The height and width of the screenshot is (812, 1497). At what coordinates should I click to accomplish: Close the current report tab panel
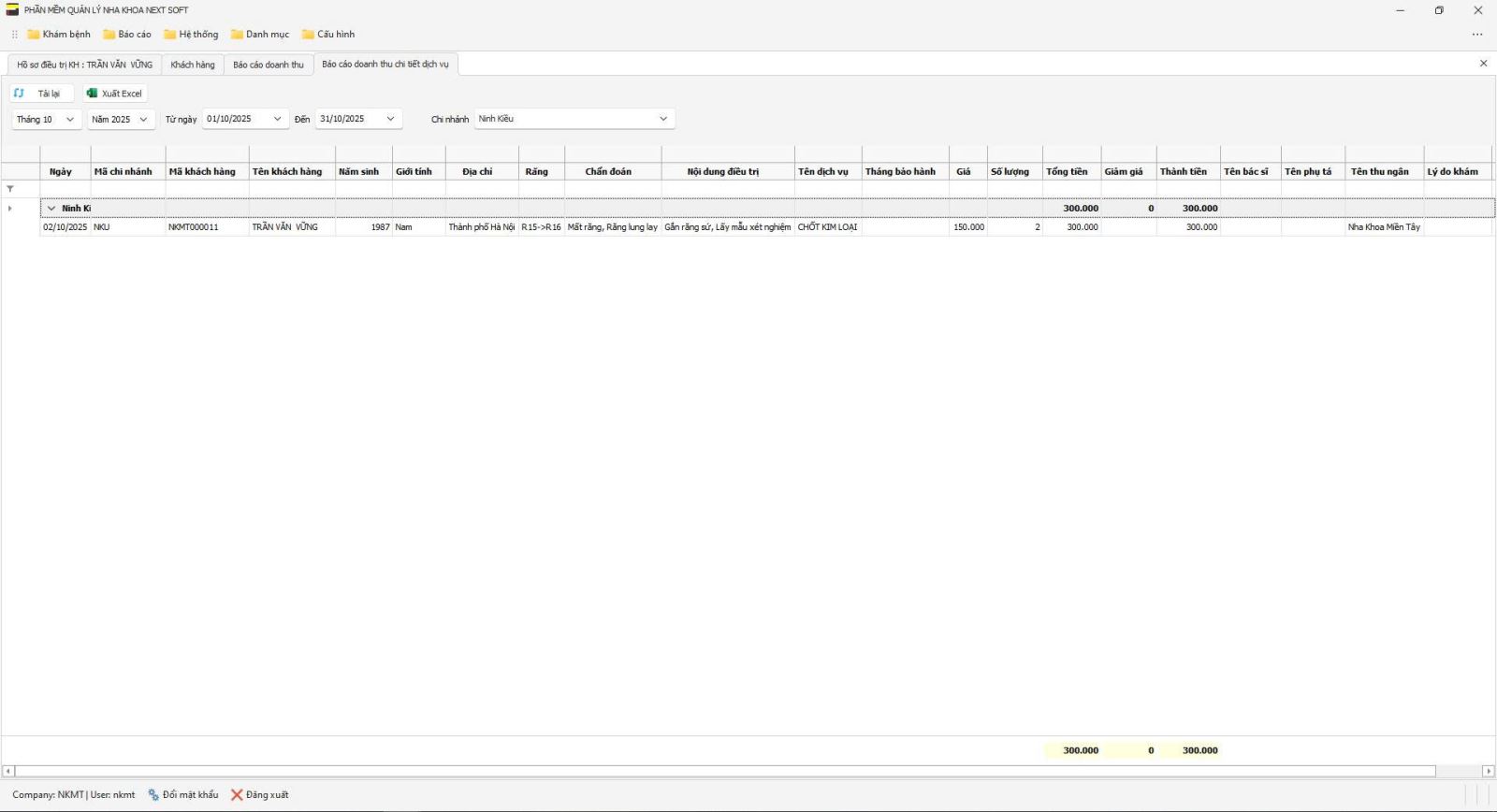pyautogui.click(x=1483, y=64)
